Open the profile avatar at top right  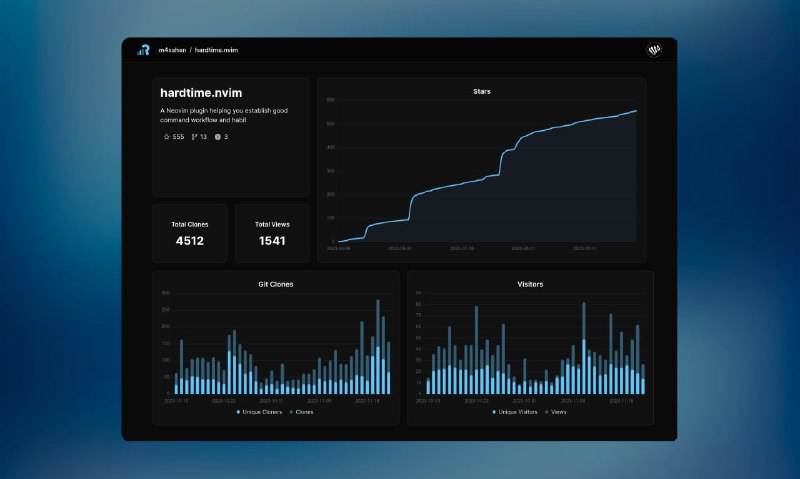point(656,49)
